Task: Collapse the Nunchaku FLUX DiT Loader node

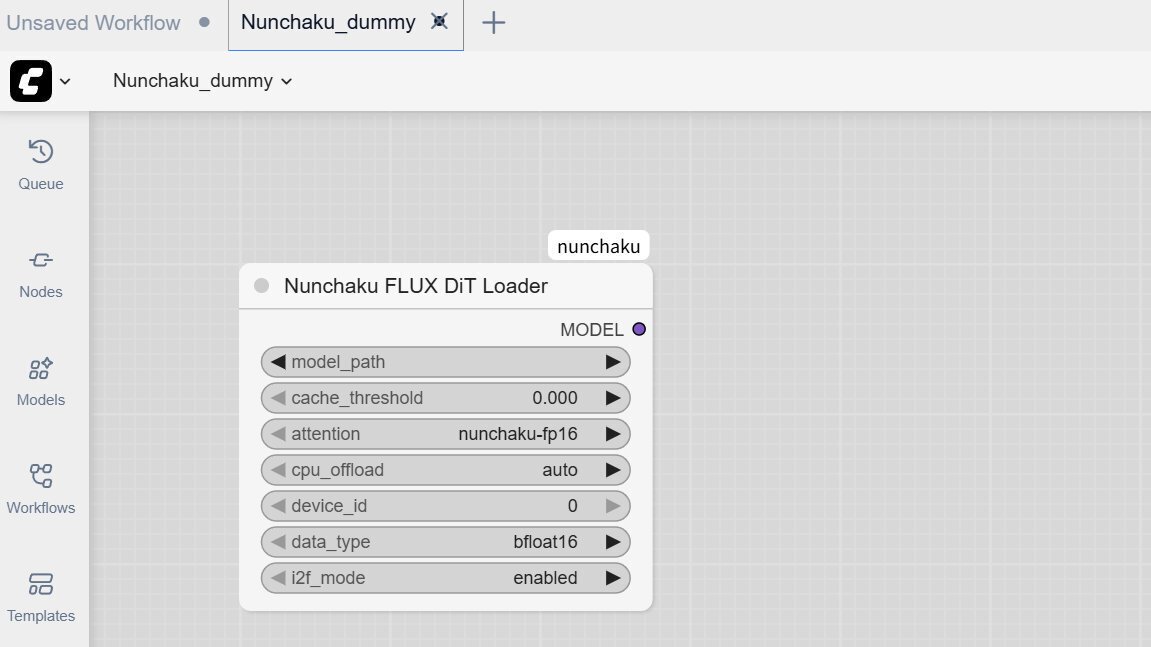Action: click(261, 285)
